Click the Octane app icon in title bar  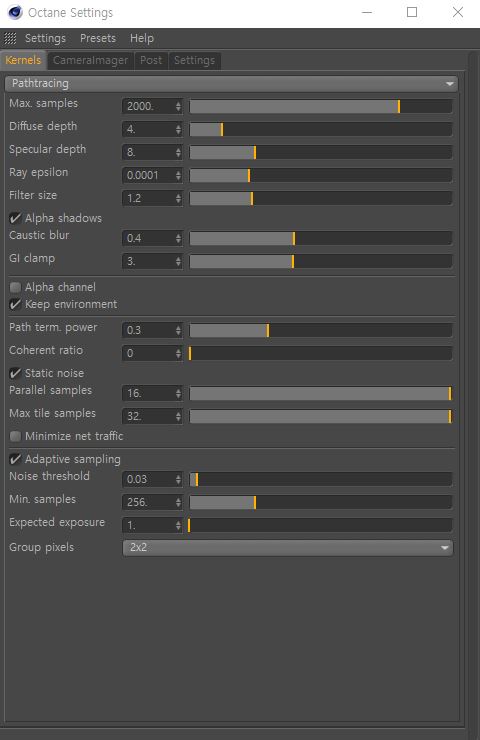tap(15, 13)
